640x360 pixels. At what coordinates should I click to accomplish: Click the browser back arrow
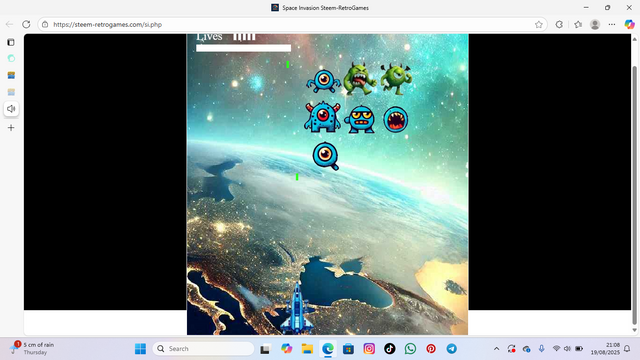[9, 24]
